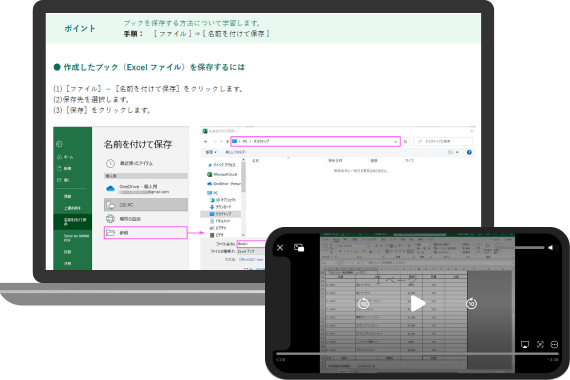570x380 pixels.
Task: Click the address bar showing PC › デスクトップ
Action: [x=316, y=141]
